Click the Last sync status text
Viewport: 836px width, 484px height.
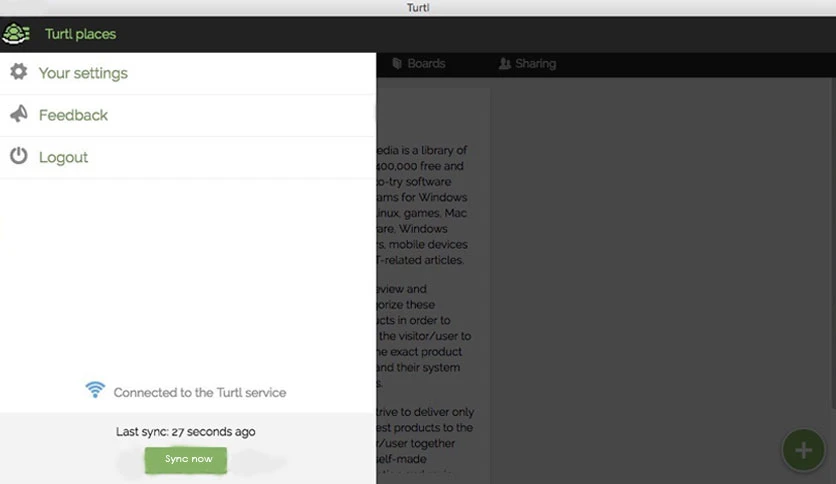[x=186, y=432]
